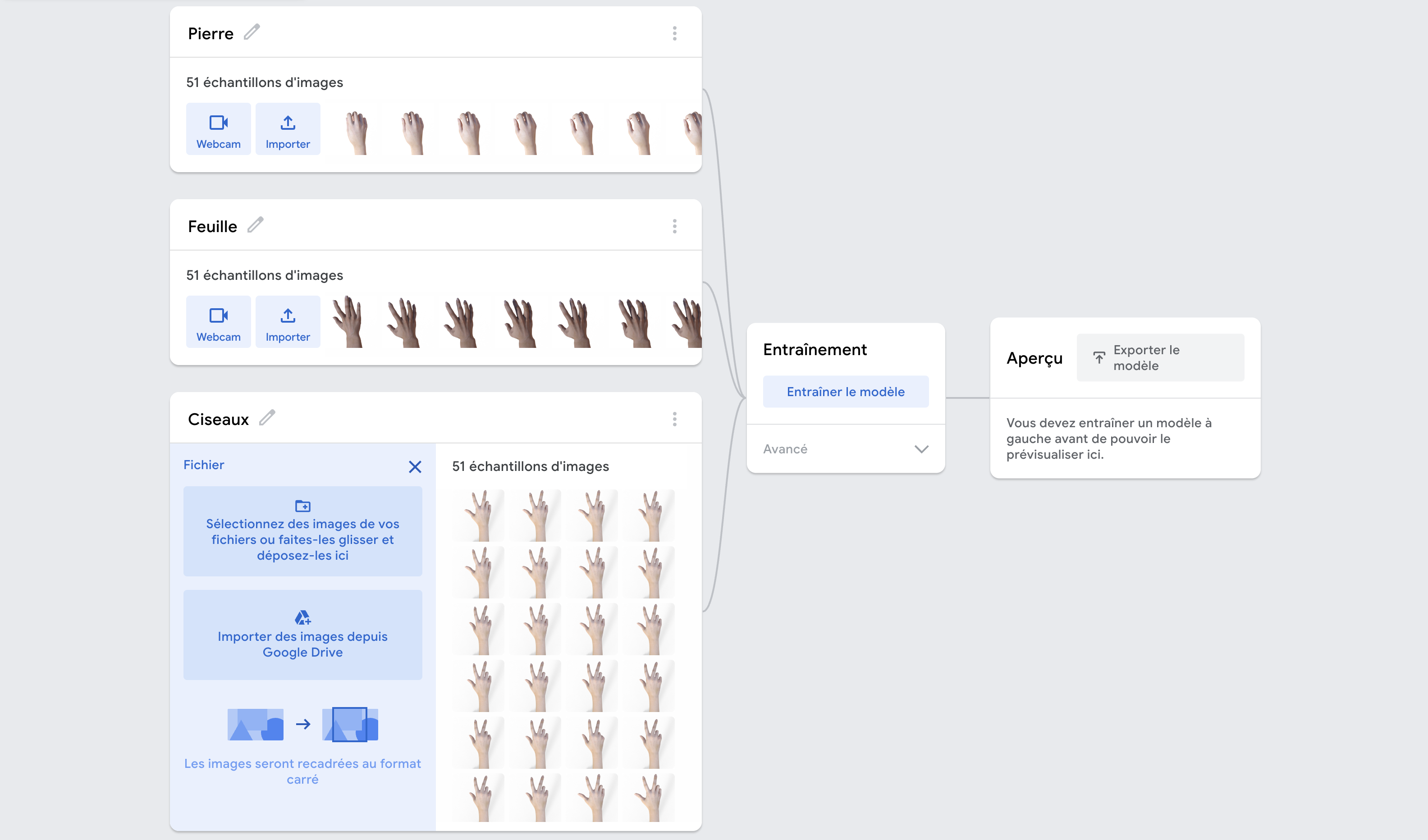Open the Ciseaux class three-dot menu
The height and width of the screenshot is (840, 1428).
(x=674, y=419)
